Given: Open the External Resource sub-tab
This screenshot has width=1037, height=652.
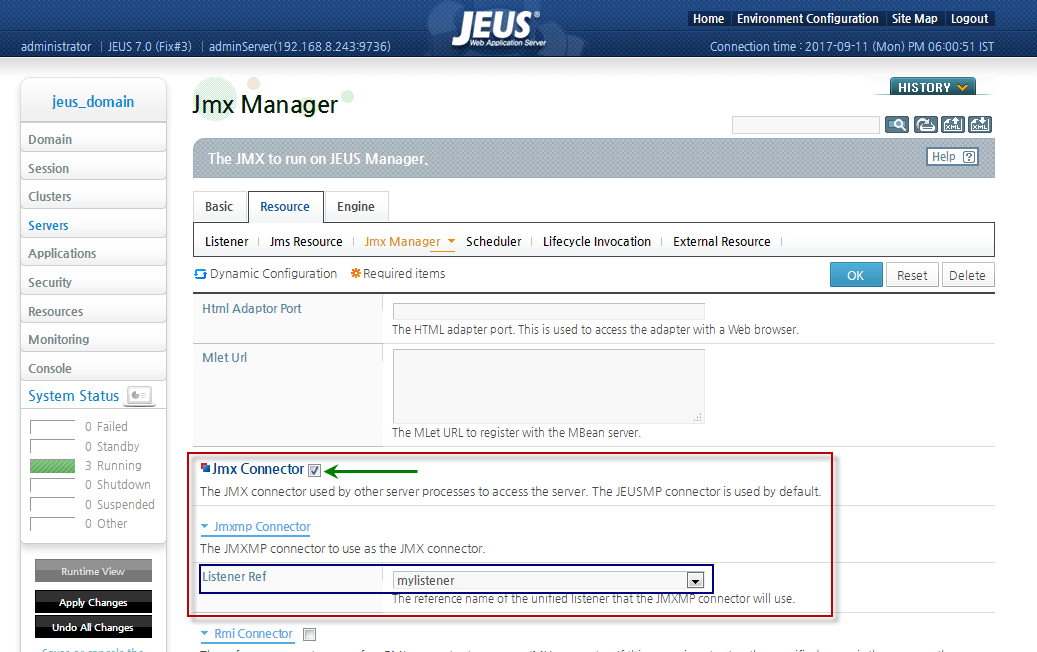Looking at the screenshot, I should coord(722,241).
